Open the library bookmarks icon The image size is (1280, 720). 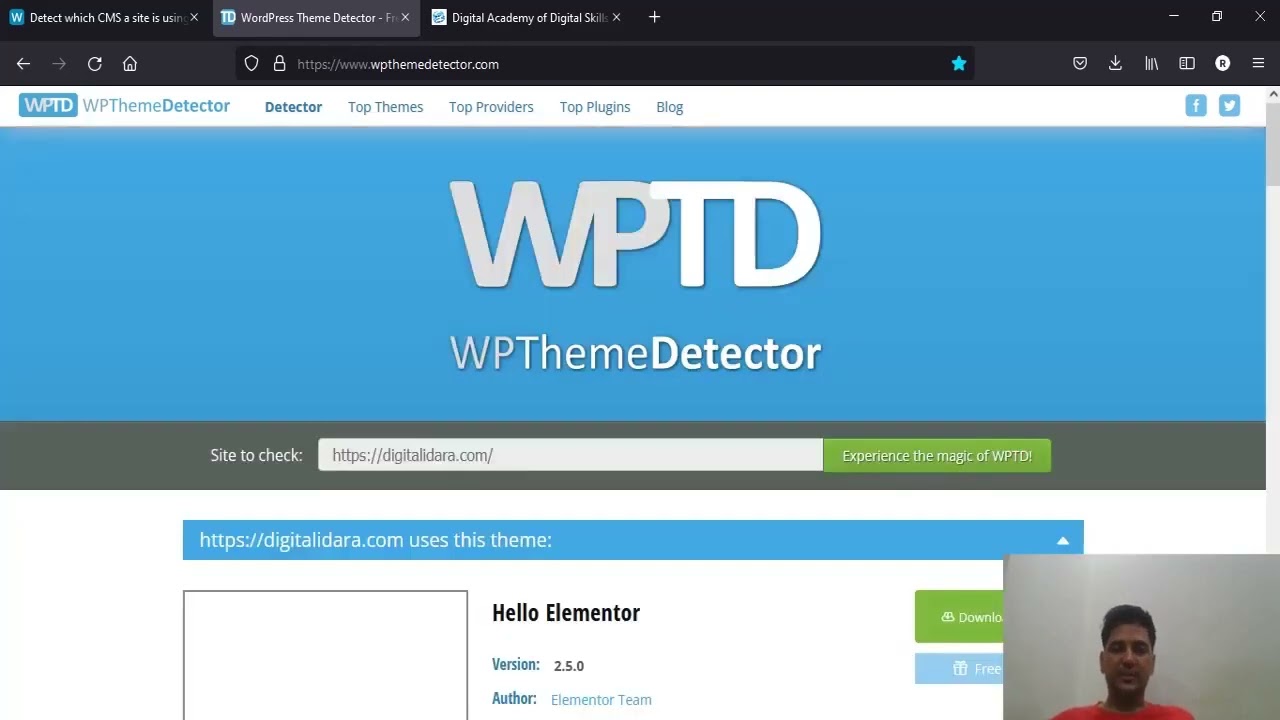click(1151, 64)
